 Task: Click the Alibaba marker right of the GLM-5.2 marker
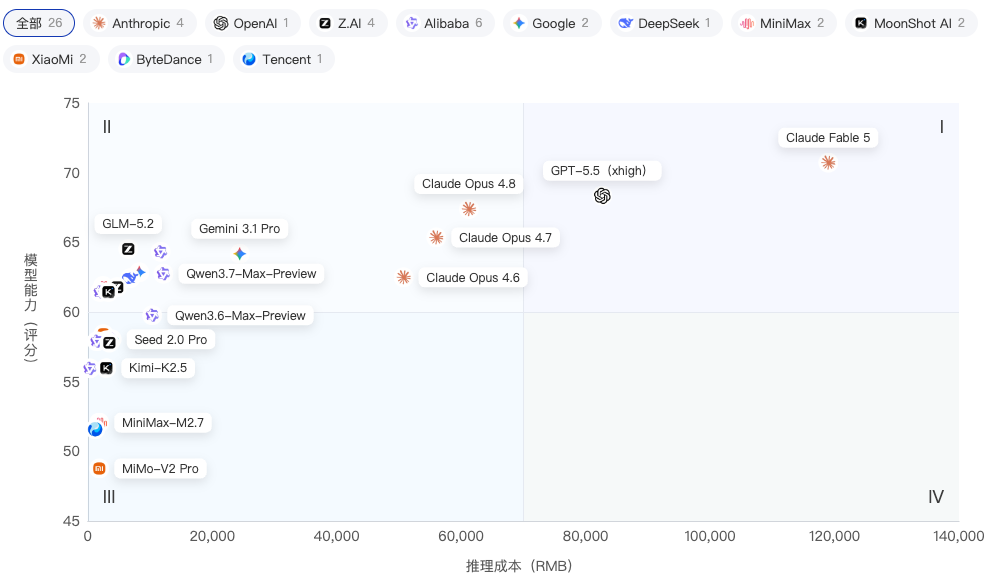click(x=160, y=252)
